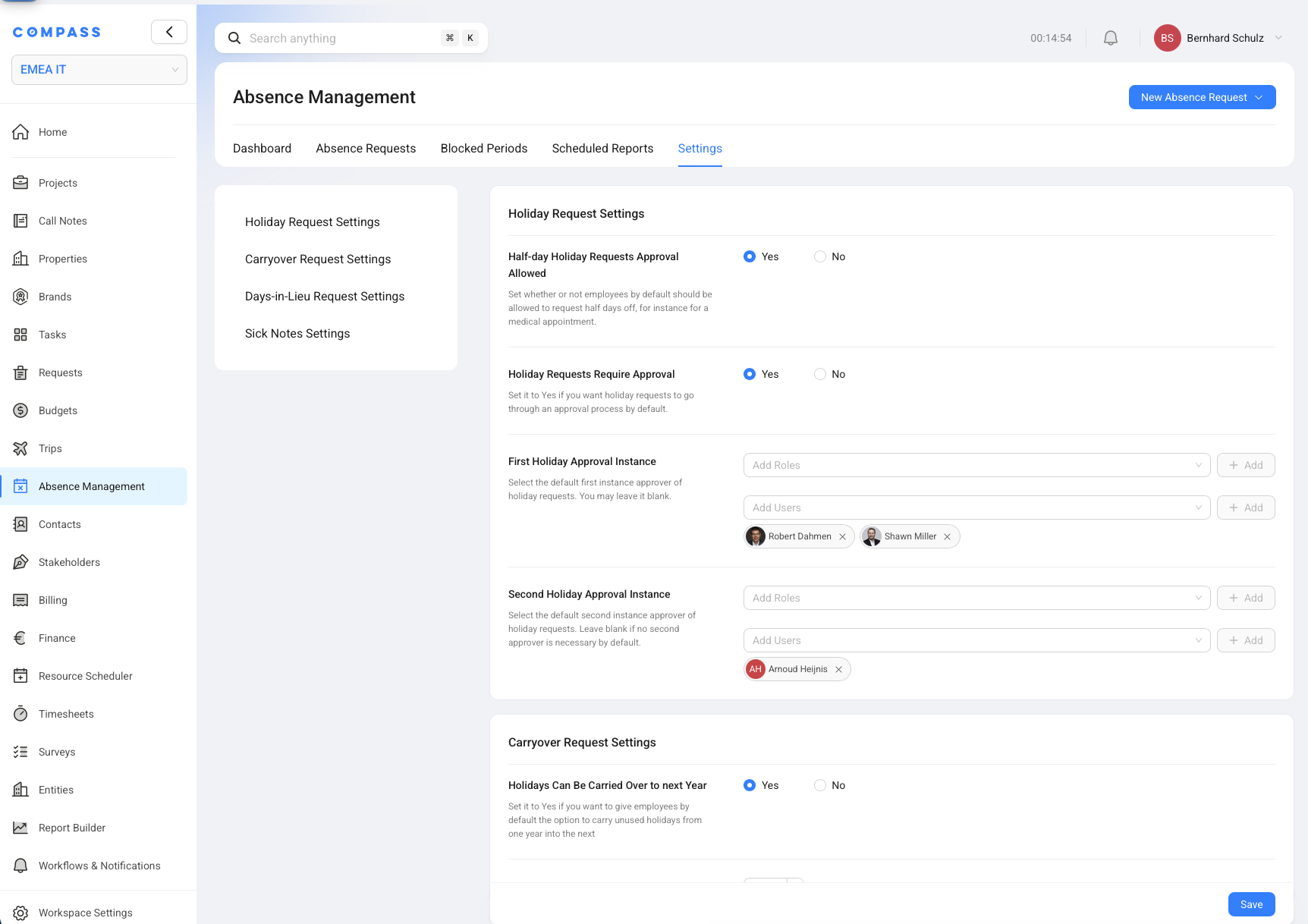Click the COMPASS logo

click(x=57, y=32)
